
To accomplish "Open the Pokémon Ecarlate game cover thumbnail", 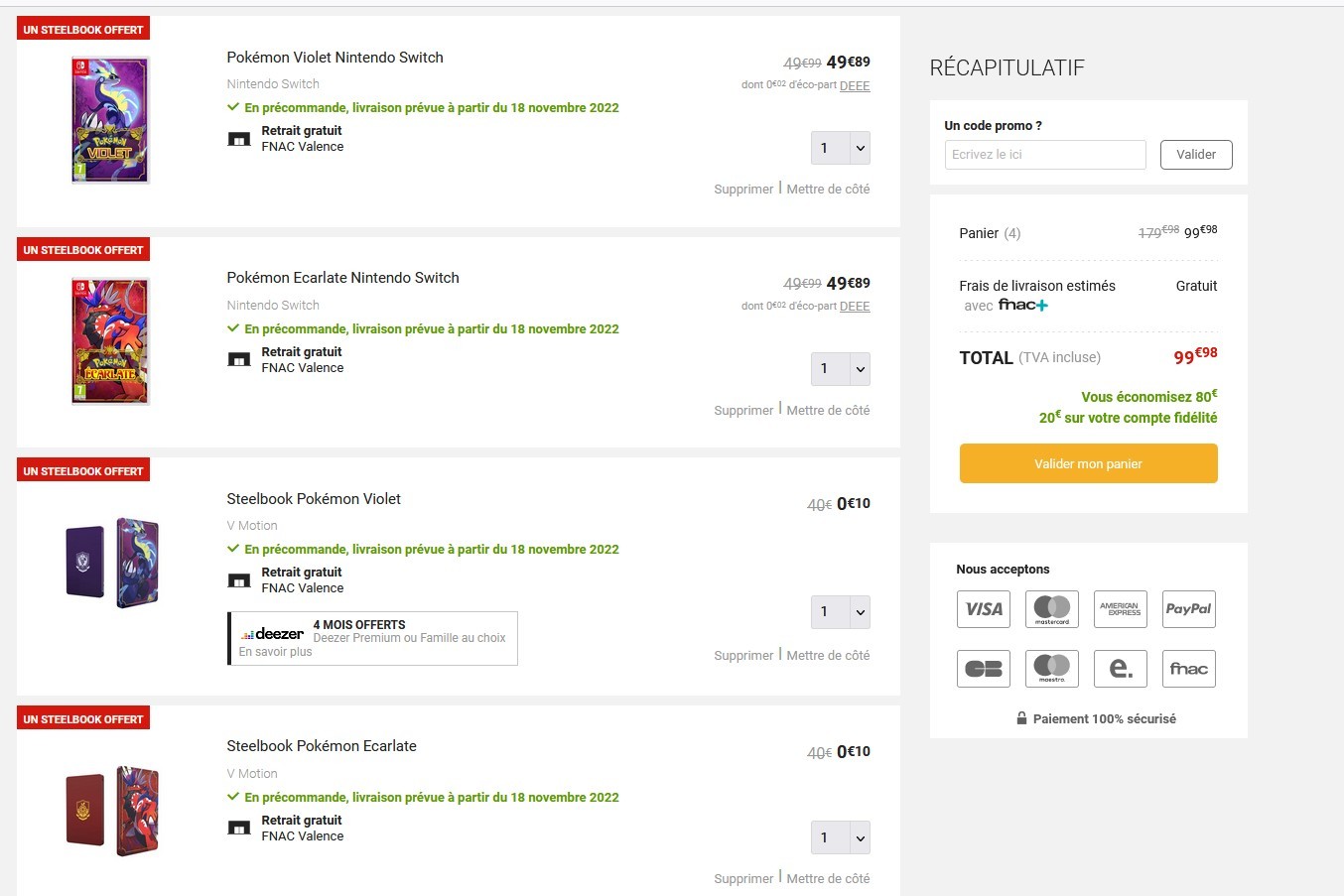I will 110,341.
